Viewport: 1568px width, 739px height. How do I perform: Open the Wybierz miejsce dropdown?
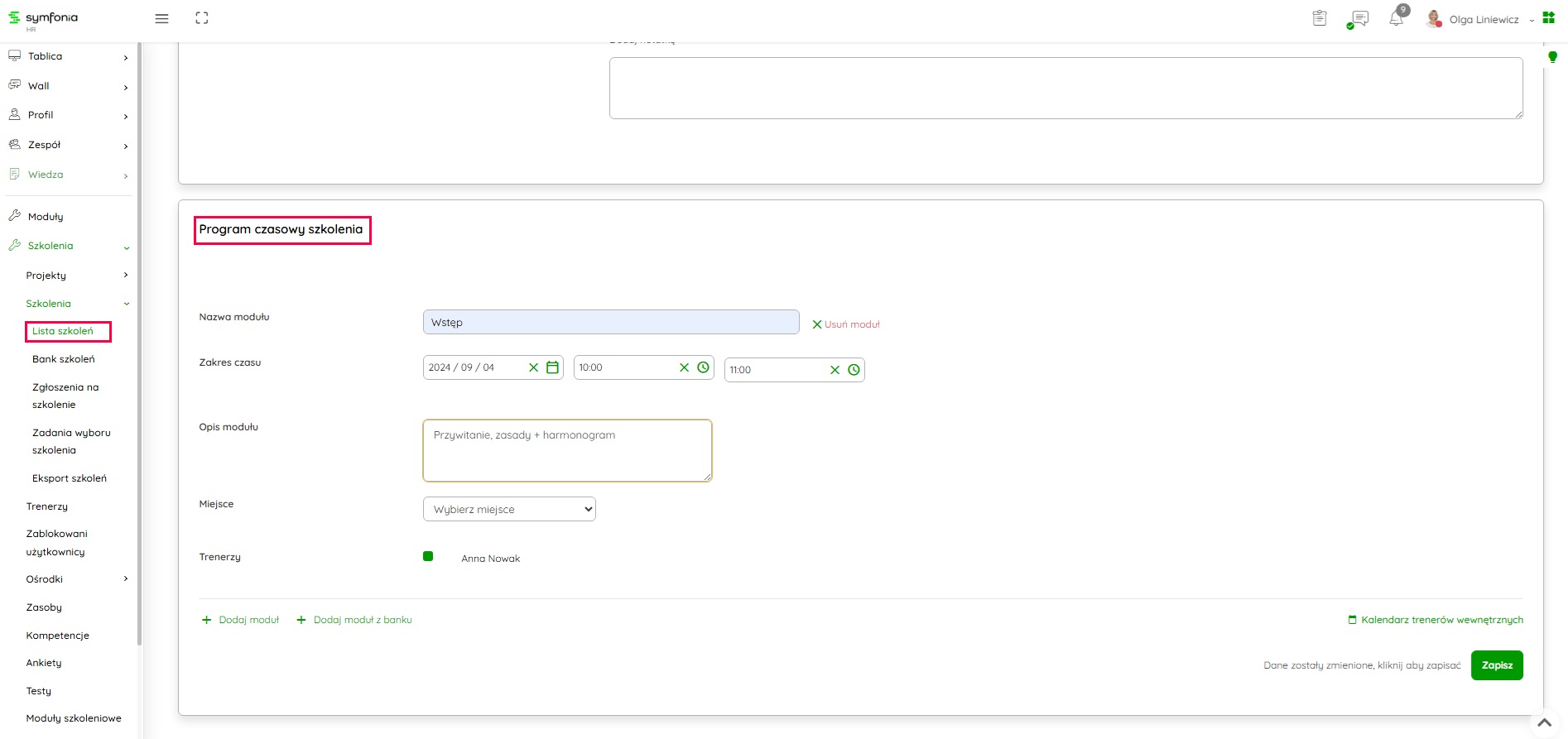tap(509, 509)
